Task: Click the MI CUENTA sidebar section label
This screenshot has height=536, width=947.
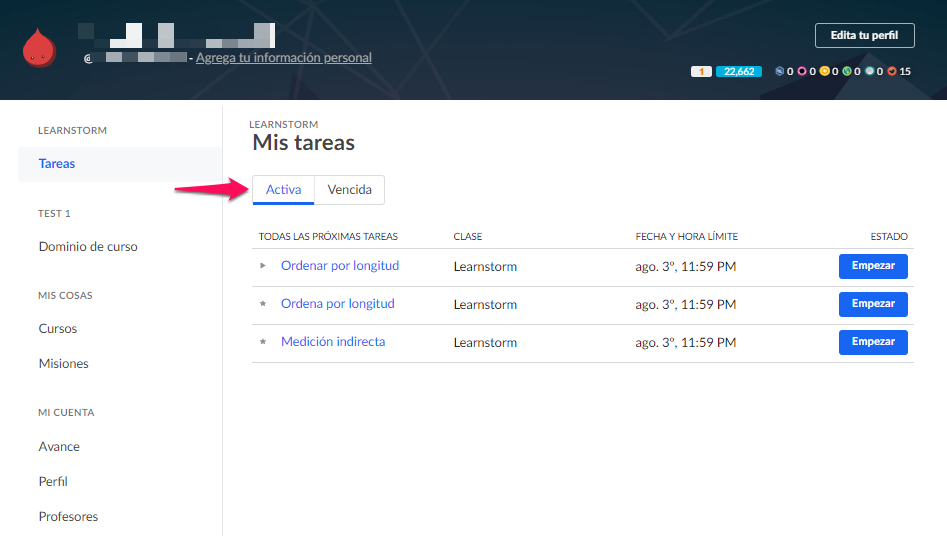Action: 66,413
